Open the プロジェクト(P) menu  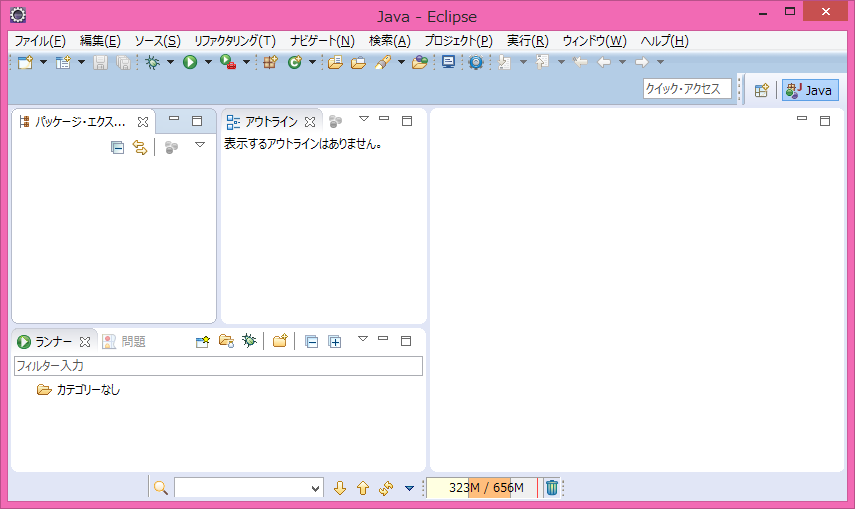coord(458,41)
